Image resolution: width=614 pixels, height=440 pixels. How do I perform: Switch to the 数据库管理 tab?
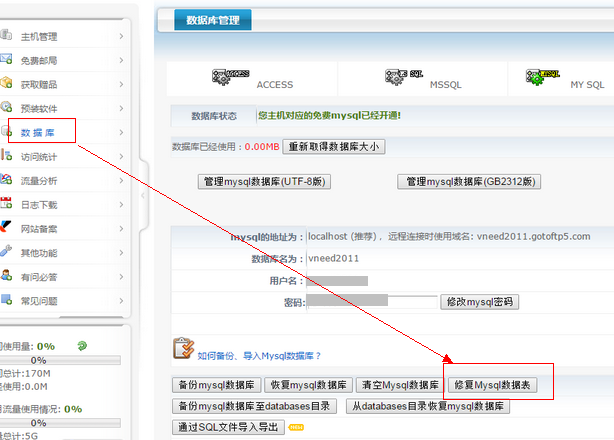point(212,19)
